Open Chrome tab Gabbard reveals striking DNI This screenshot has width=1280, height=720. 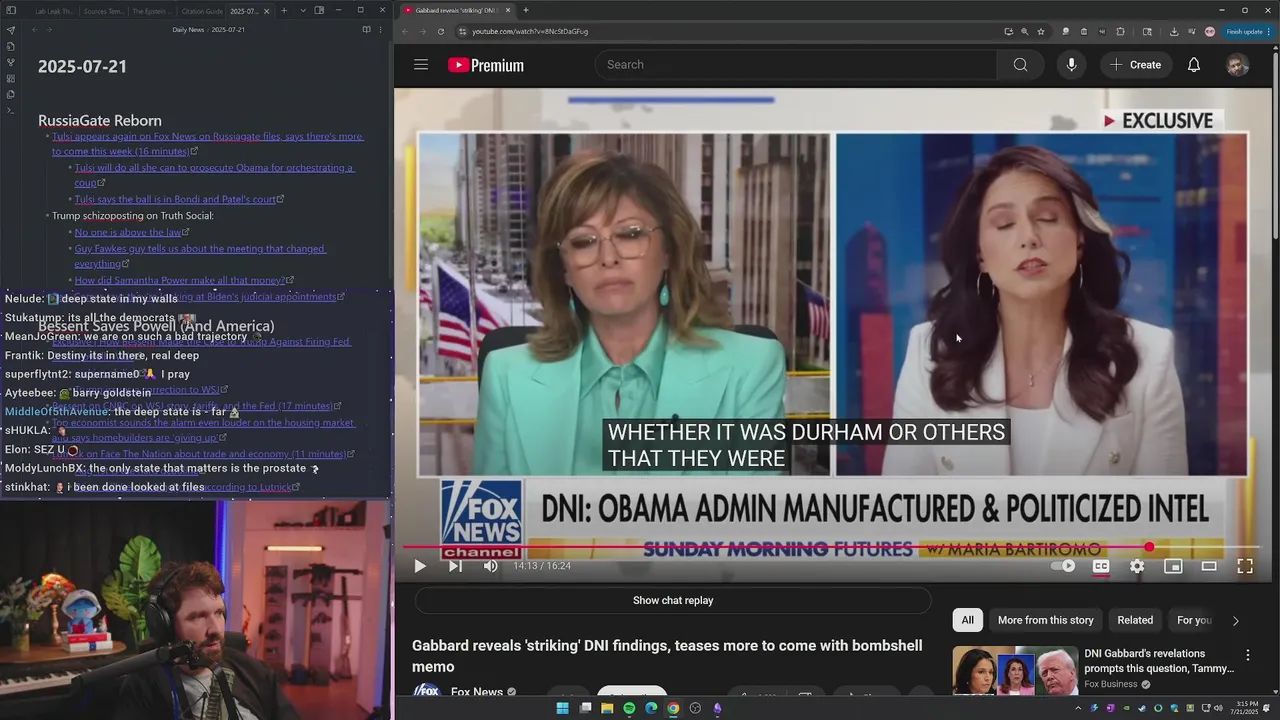(455, 10)
